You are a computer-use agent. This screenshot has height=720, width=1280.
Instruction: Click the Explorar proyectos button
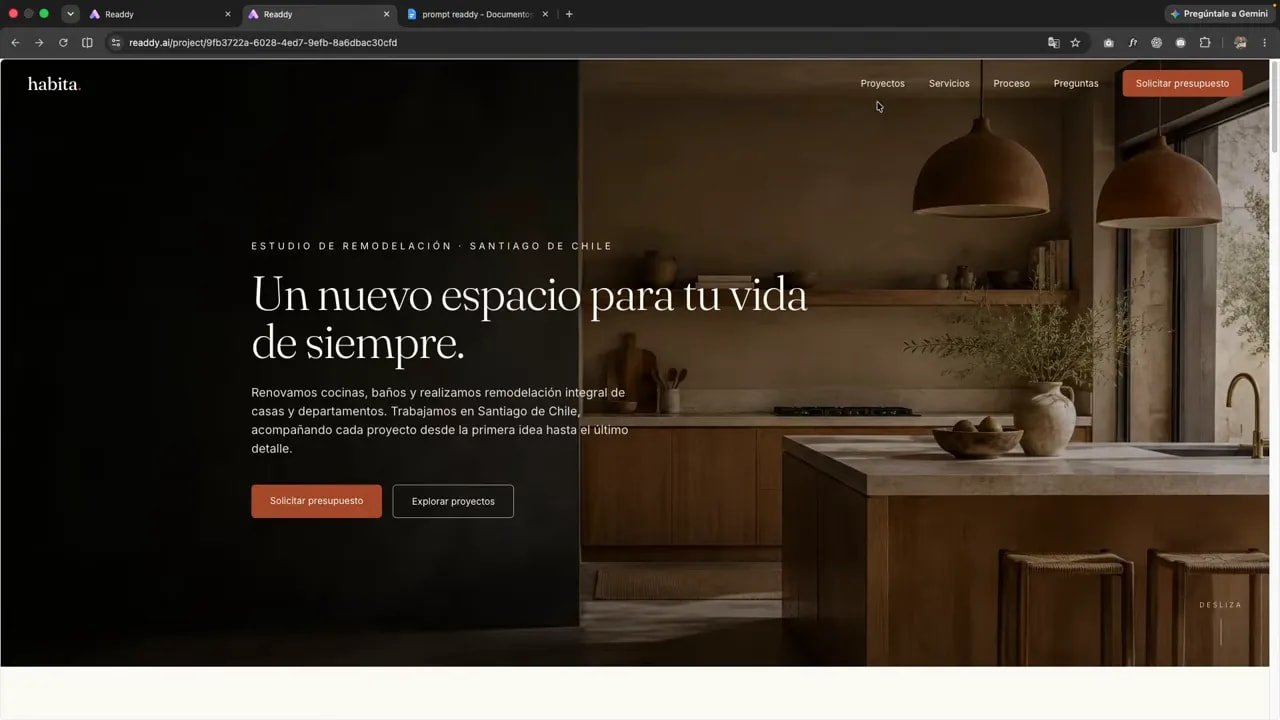[x=453, y=501]
